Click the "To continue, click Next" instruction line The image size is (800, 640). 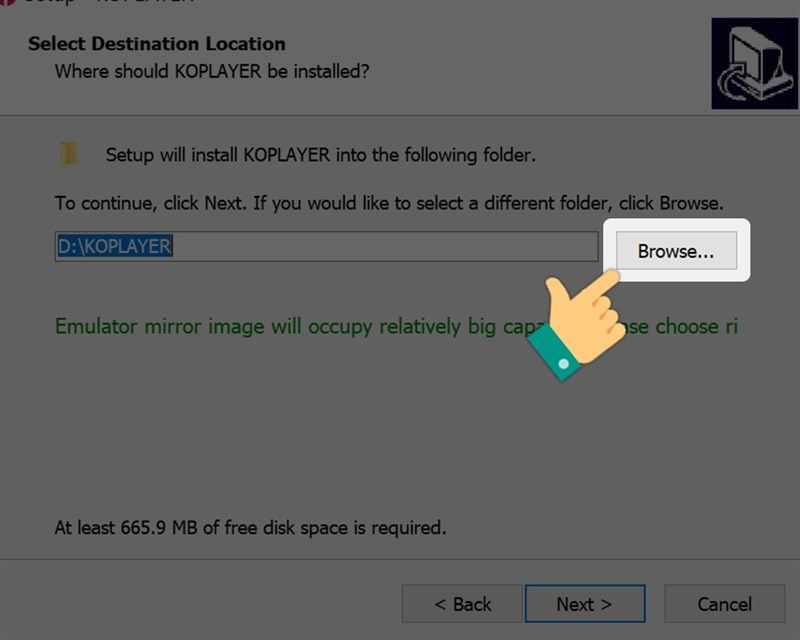[388, 203]
